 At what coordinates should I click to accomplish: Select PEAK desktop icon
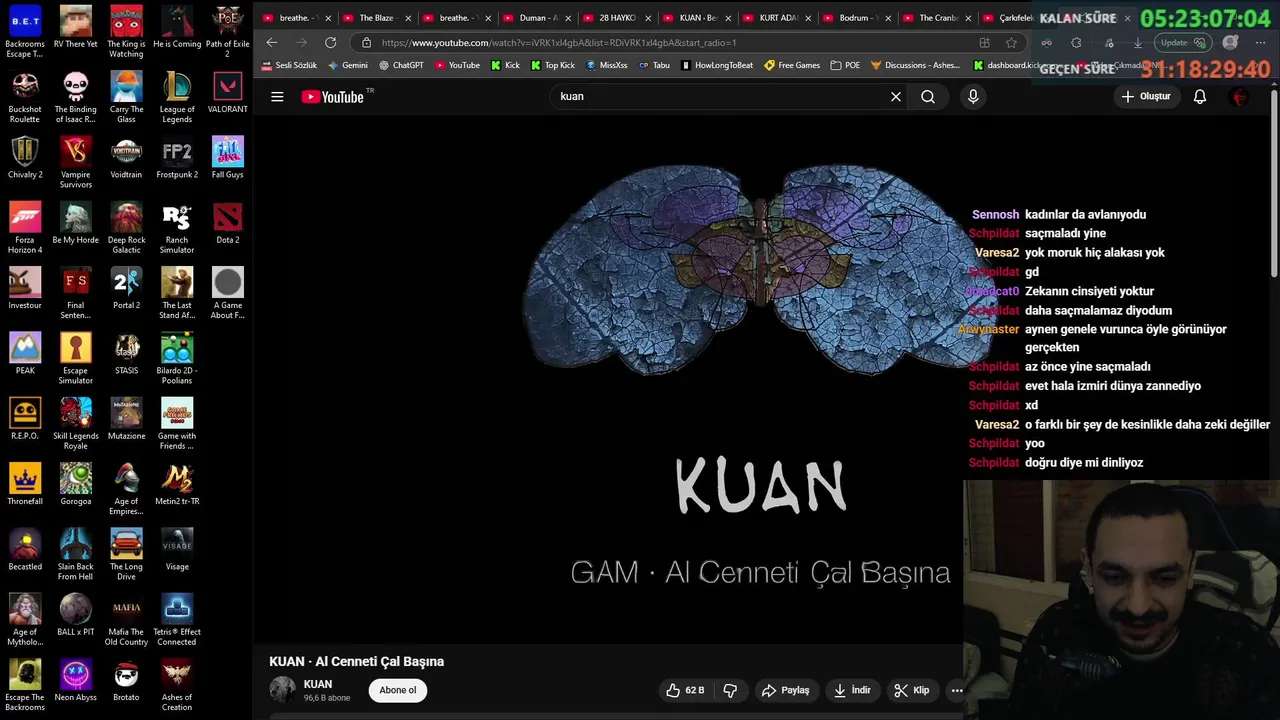(x=25, y=353)
